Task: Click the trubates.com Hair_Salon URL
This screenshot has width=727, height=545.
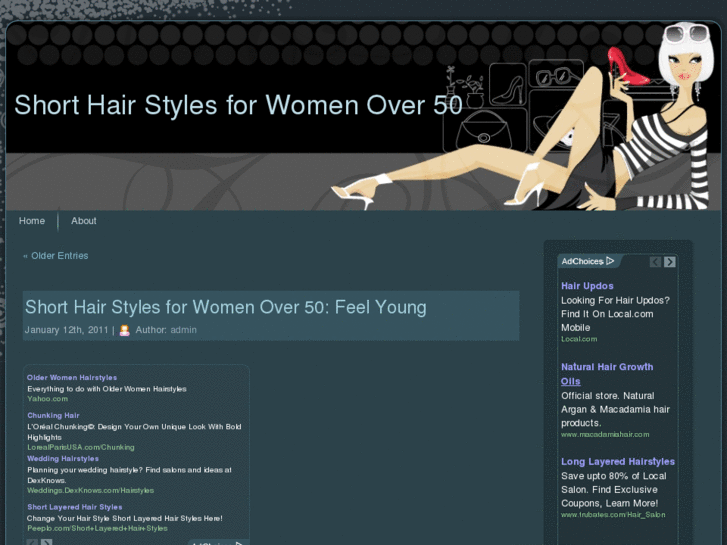Action: (613, 515)
